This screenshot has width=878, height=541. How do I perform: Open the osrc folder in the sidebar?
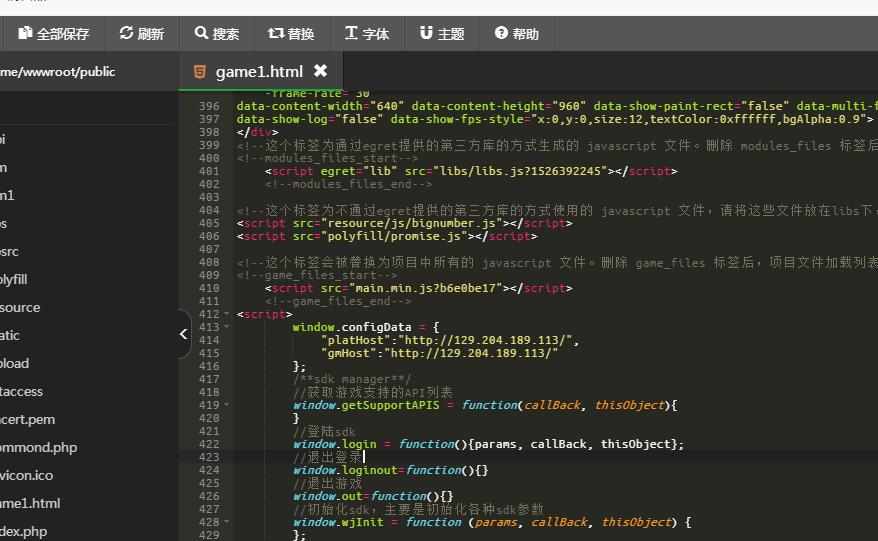coord(10,251)
